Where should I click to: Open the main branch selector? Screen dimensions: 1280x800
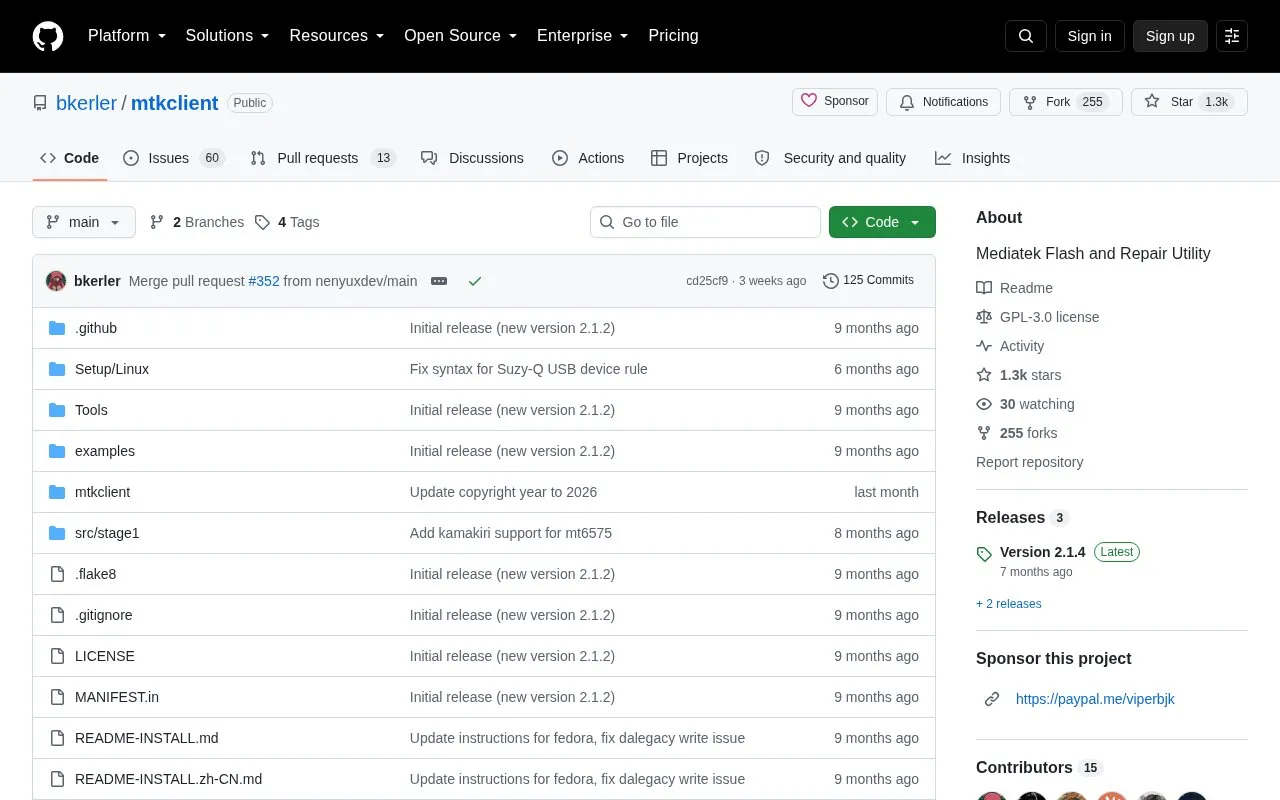coord(84,222)
